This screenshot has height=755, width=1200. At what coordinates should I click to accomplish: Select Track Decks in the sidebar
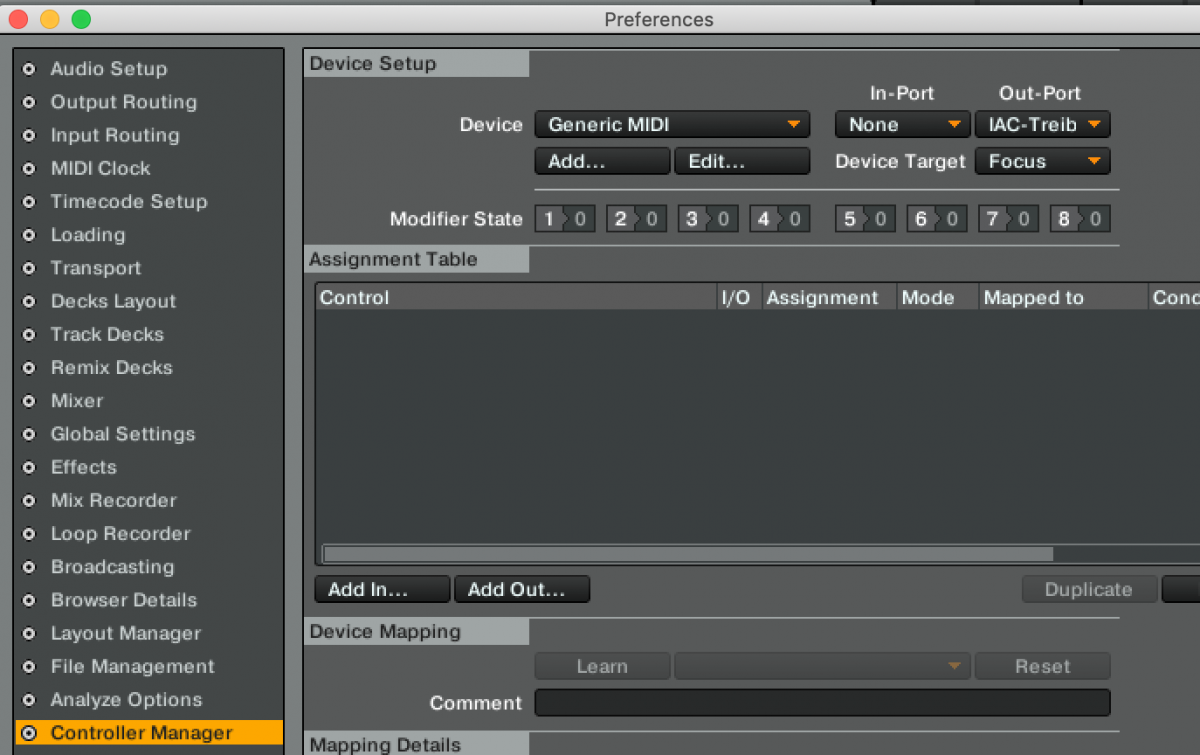coord(106,334)
